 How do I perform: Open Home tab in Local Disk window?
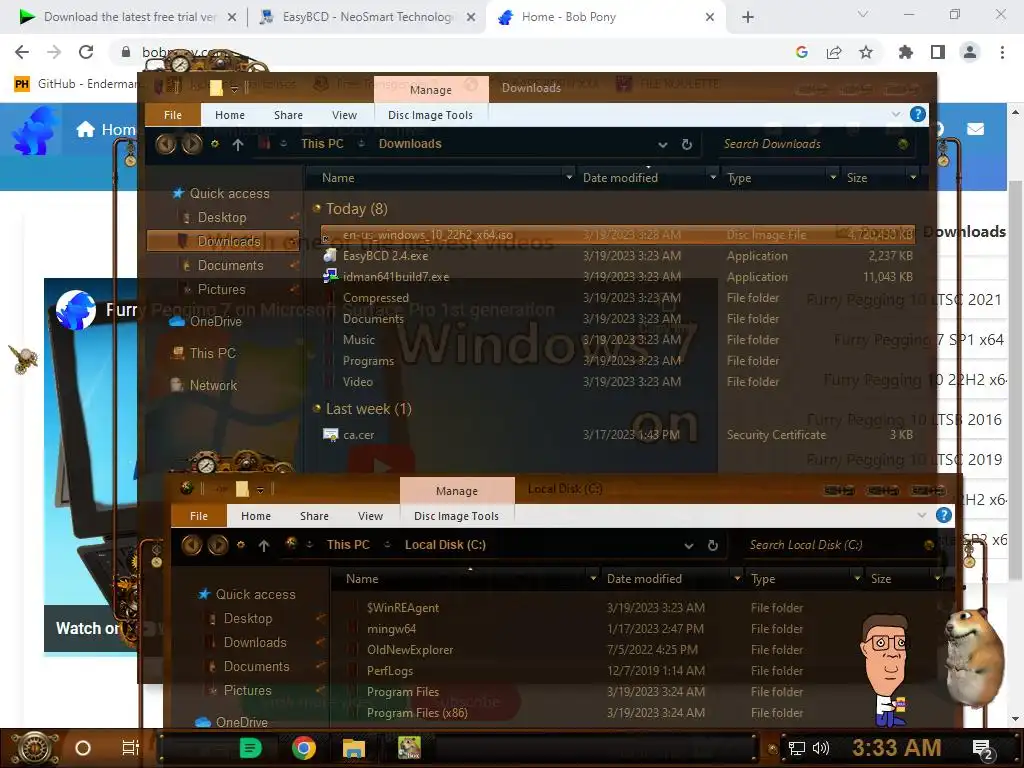[x=255, y=516]
